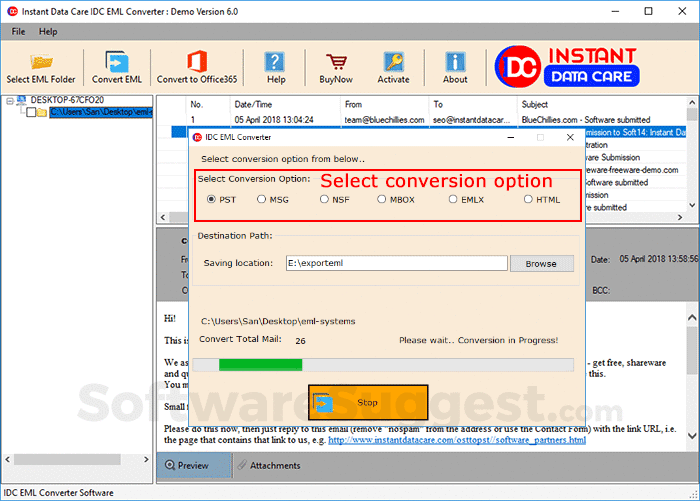Close the IDC EML Converter dialog
700x501 pixels.
(x=570, y=138)
